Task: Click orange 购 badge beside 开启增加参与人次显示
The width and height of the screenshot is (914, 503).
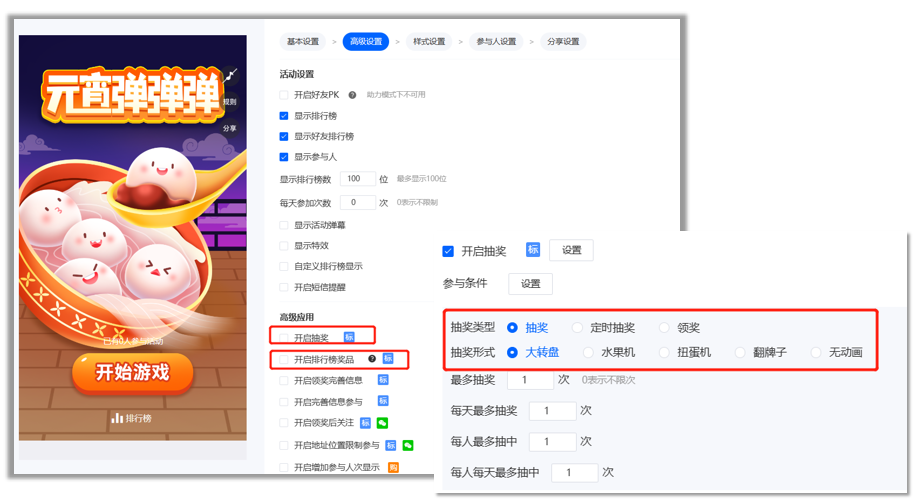Action: [393, 467]
